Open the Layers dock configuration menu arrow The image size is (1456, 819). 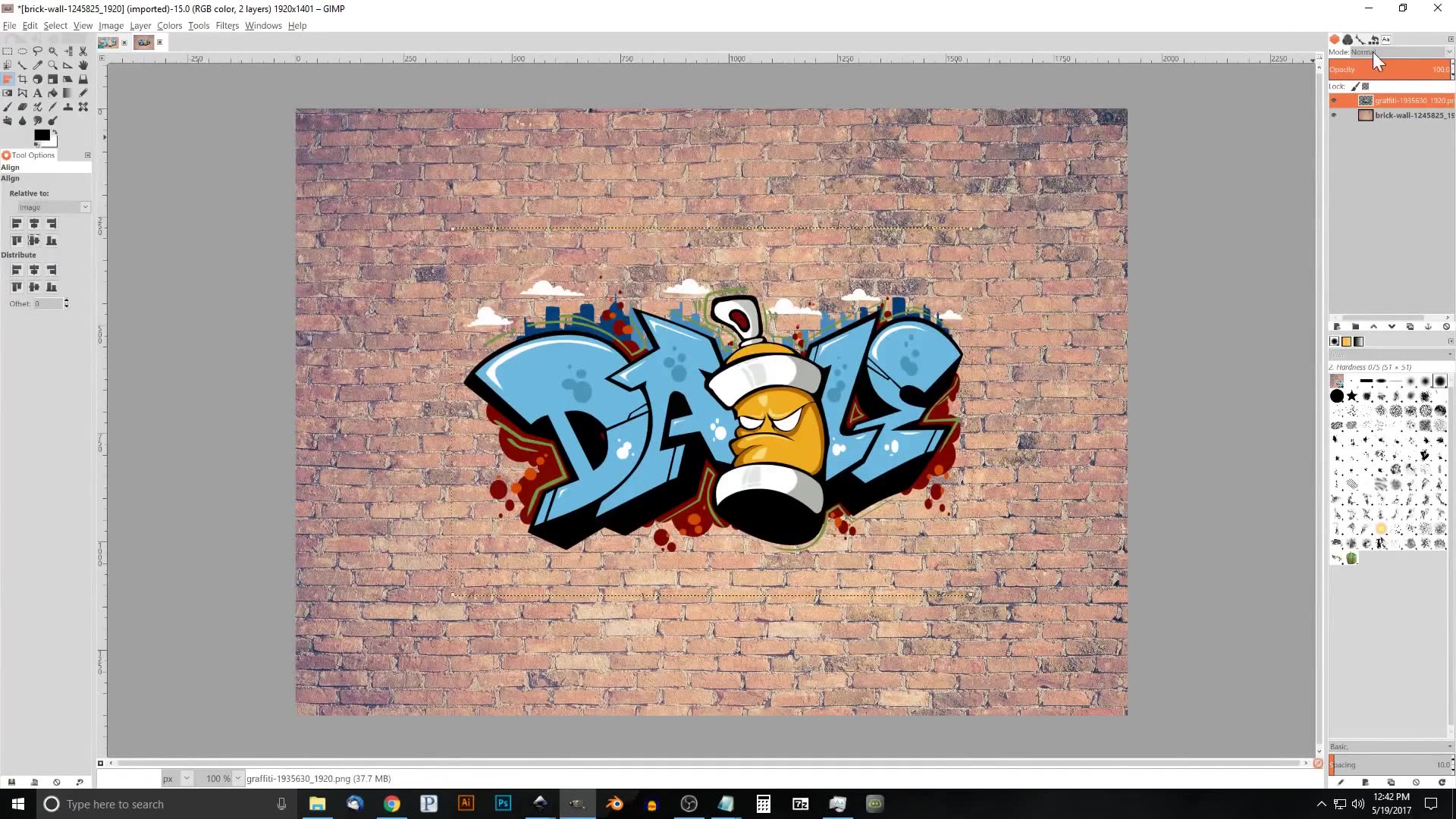click(x=1451, y=39)
